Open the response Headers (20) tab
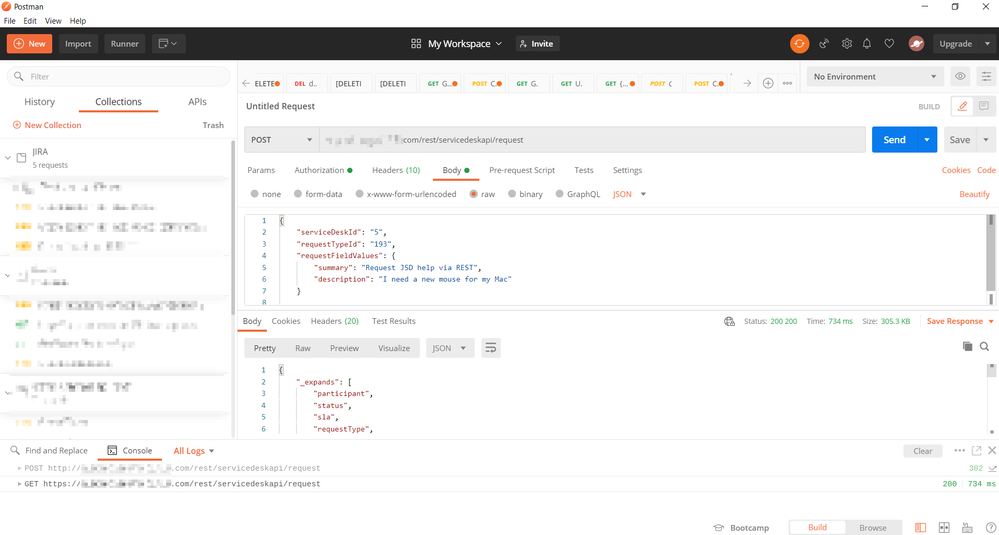Viewport: 999px width, 535px height. 334,321
